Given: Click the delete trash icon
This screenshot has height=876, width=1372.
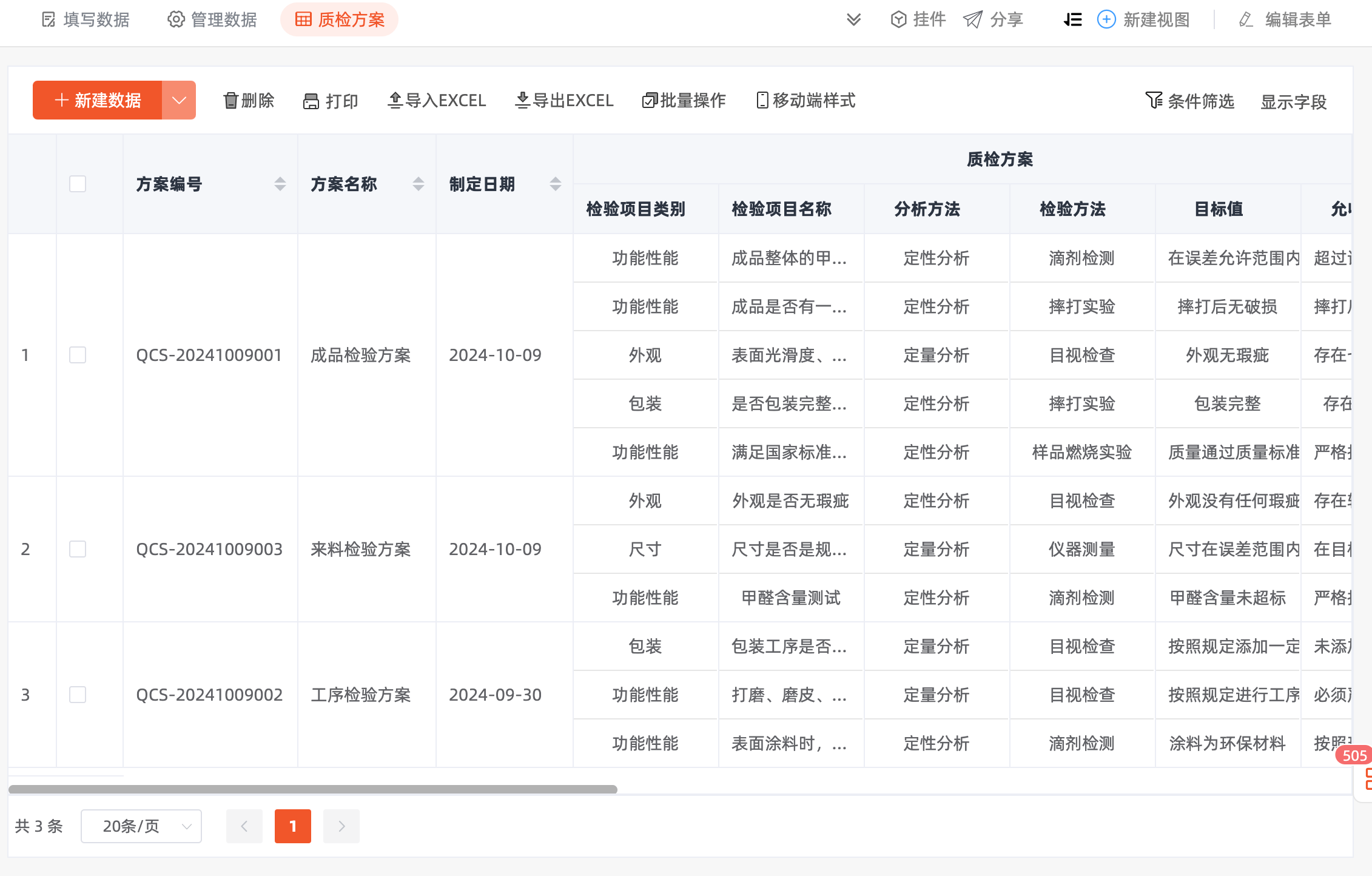Looking at the screenshot, I should (230, 101).
